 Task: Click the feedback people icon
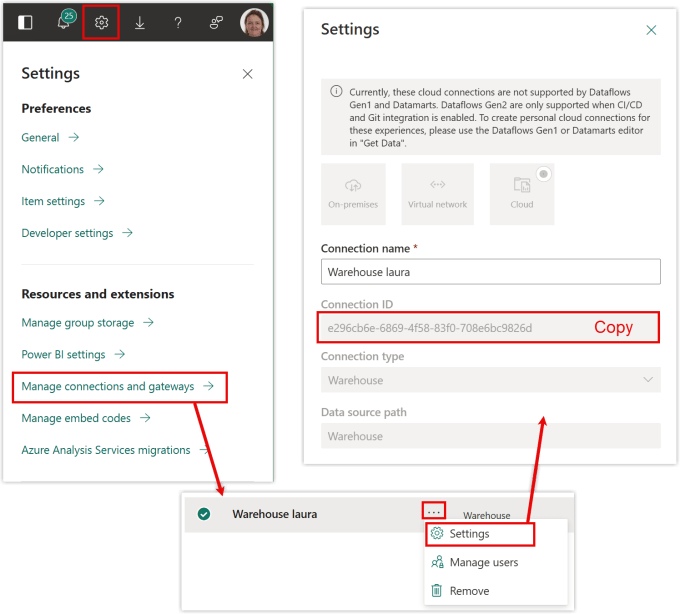pyautogui.click(x=216, y=22)
